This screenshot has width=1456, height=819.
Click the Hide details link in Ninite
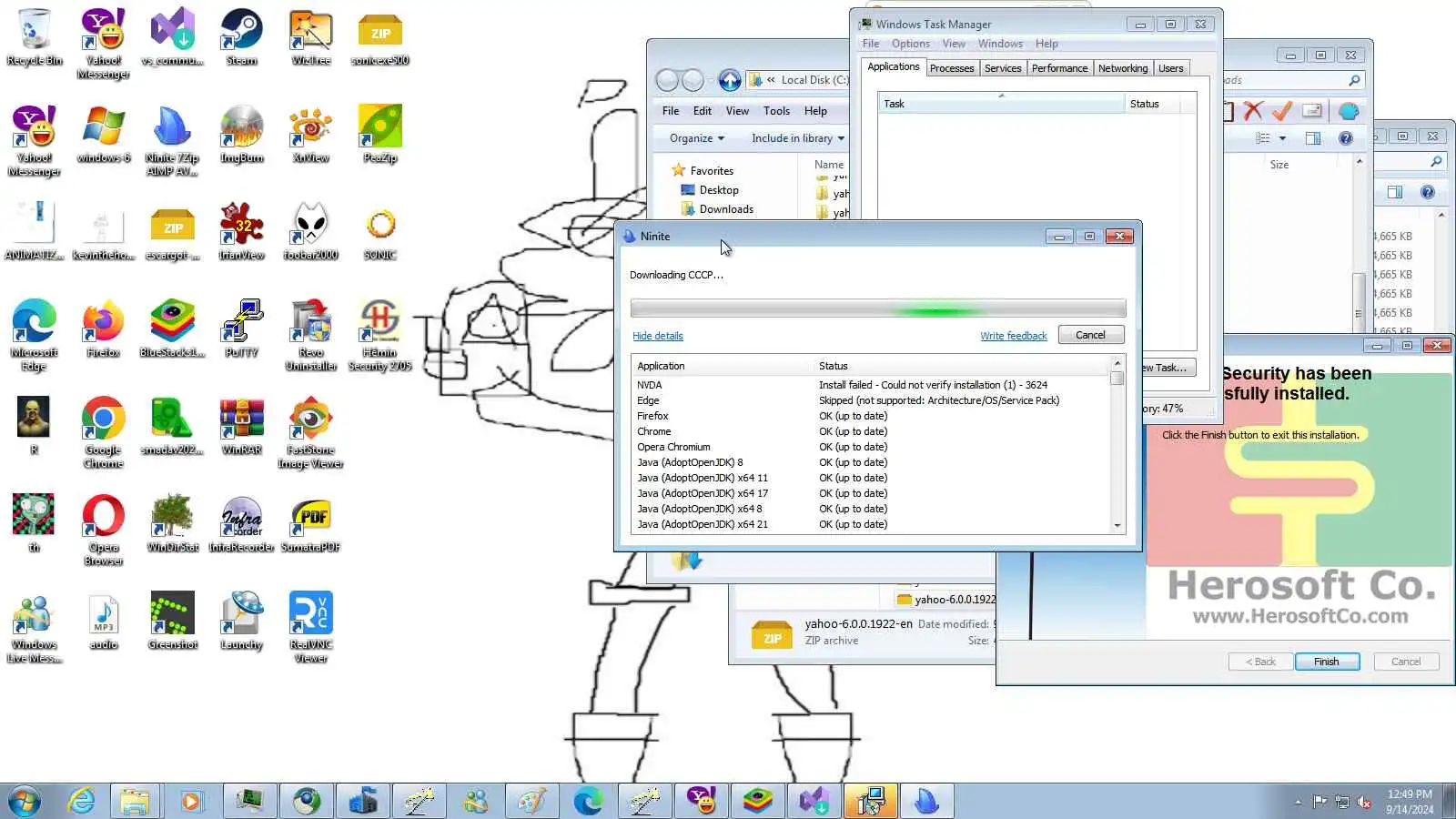tap(657, 336)
